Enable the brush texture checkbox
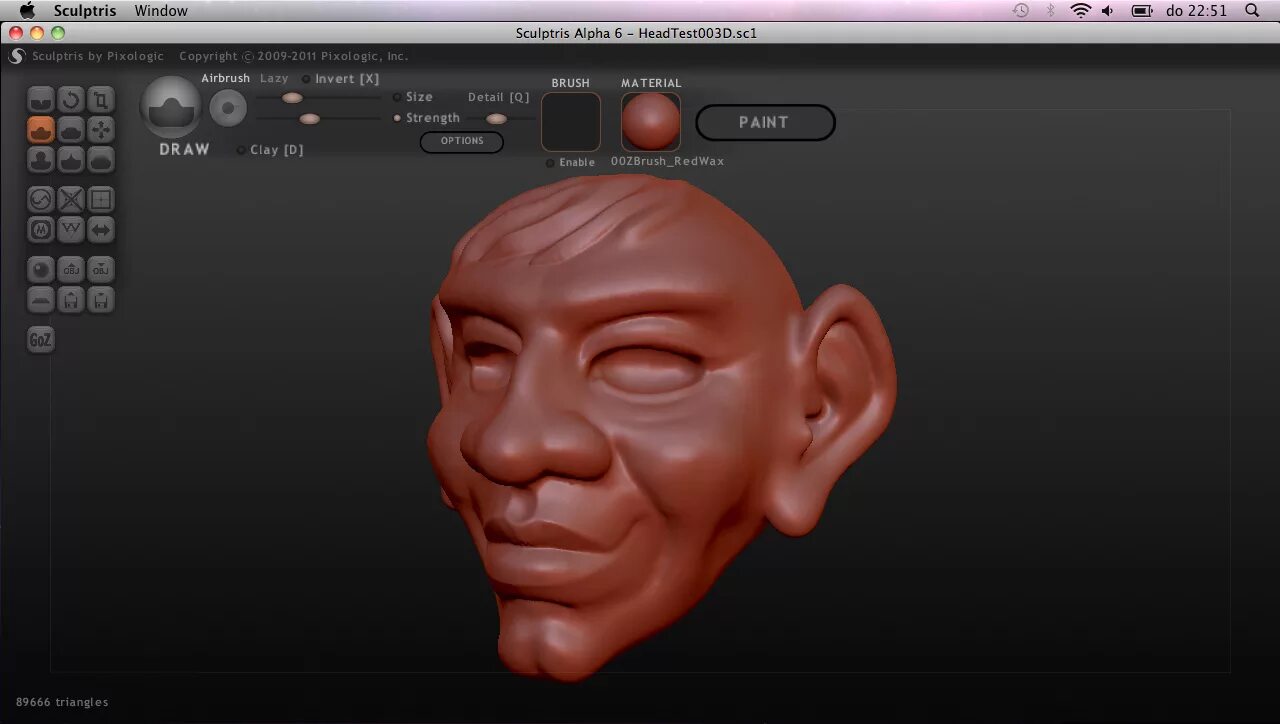The image size is (1280, 724). click(x=549, y=161)
